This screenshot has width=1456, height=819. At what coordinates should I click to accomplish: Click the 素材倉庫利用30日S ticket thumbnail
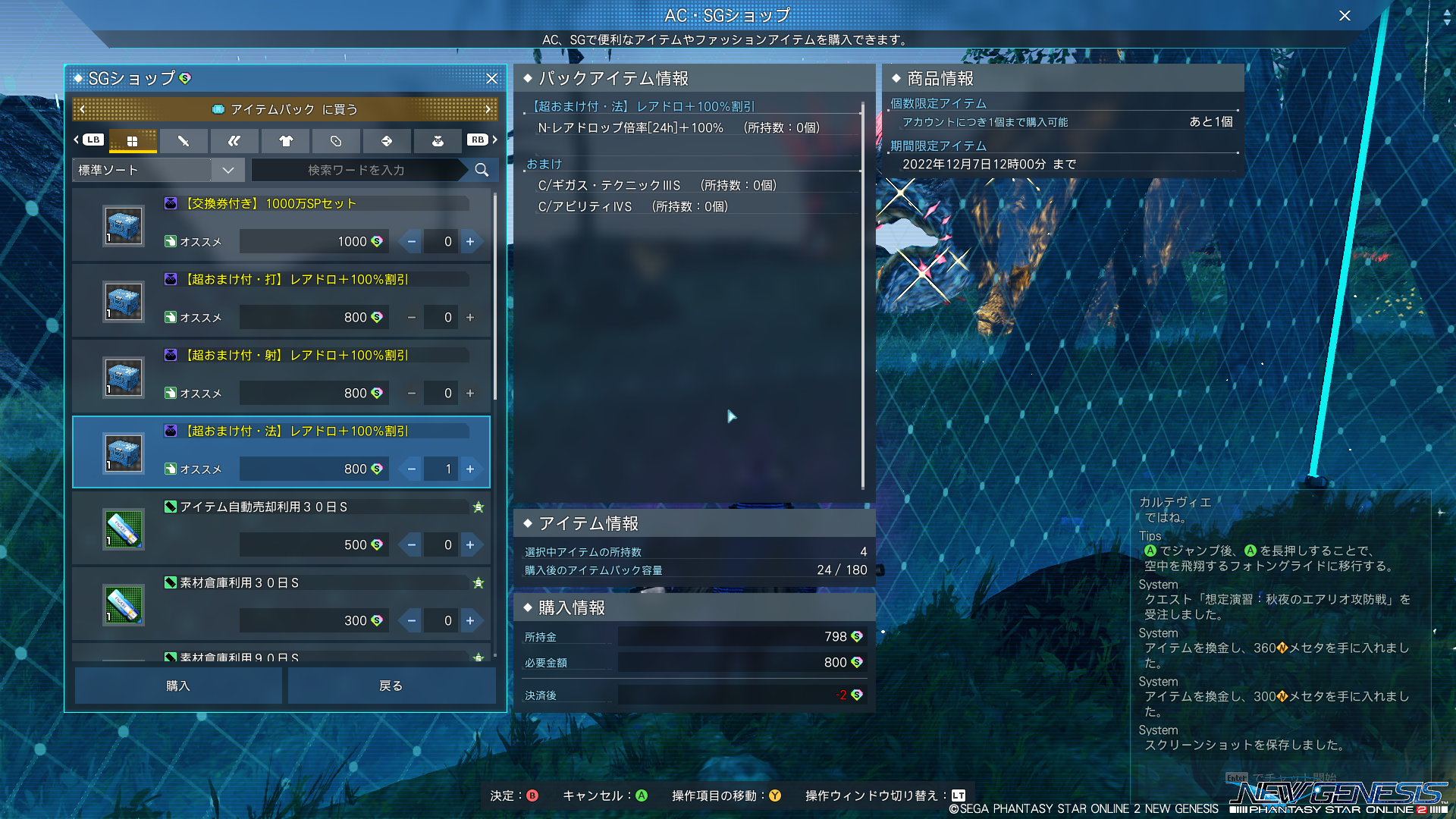[x=124, y=604]
